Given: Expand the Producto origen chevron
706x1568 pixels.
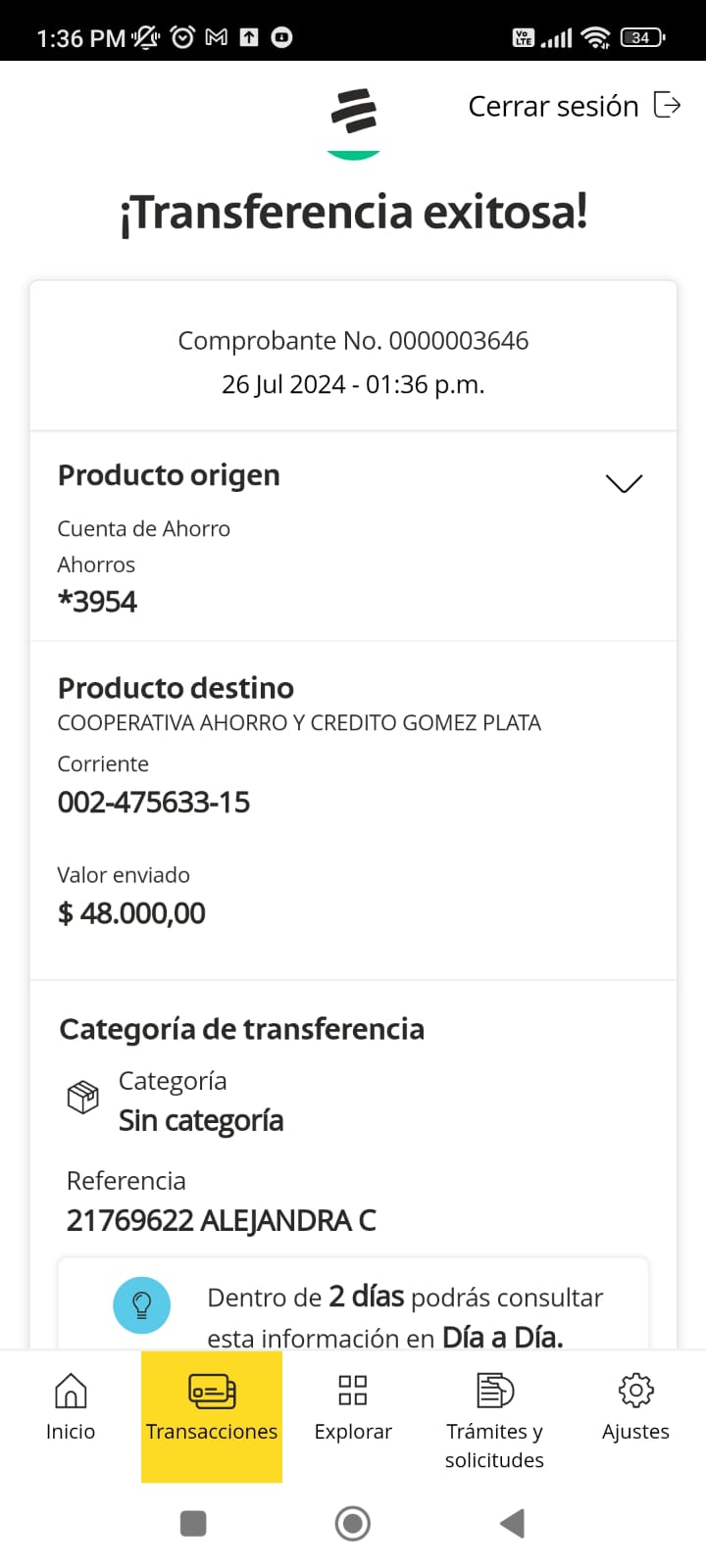Looking at the screenshot, I should [624, 483].
